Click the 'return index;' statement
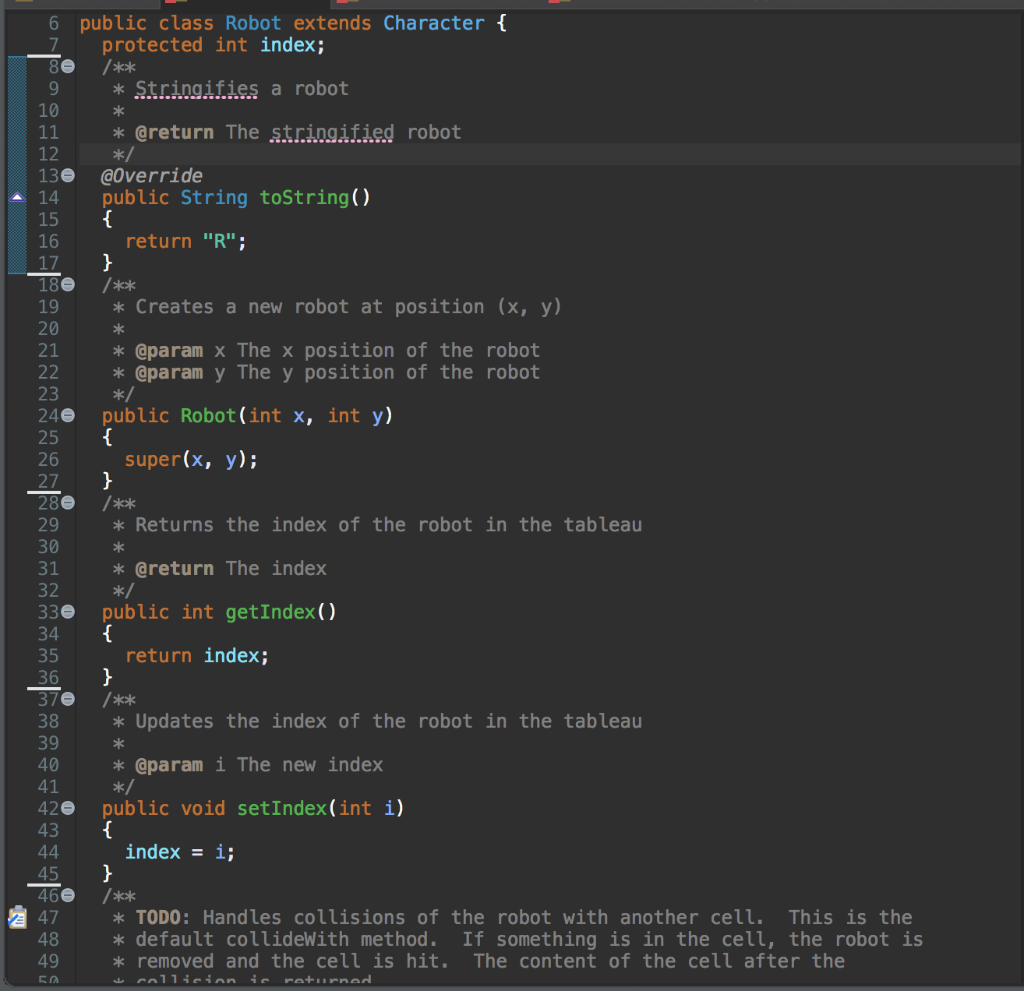The width and height of the screenshot is (1024, 991). [x=197, y=656]
